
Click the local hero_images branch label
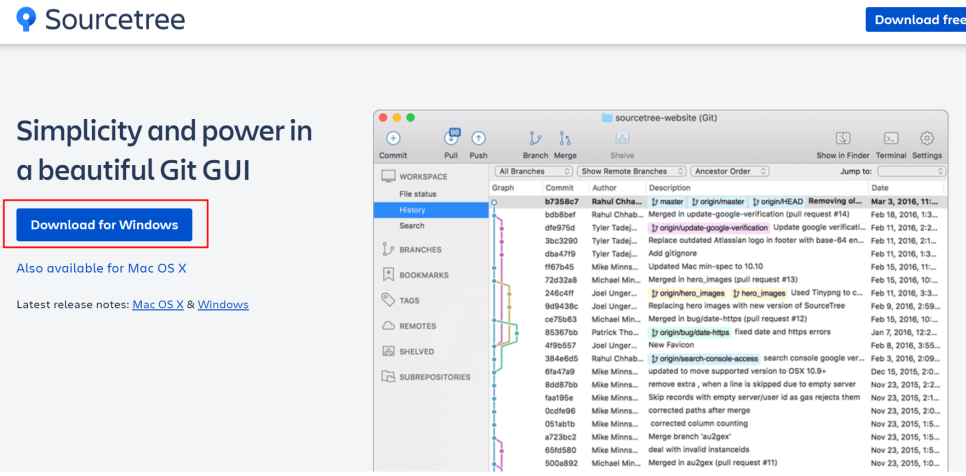759,293
